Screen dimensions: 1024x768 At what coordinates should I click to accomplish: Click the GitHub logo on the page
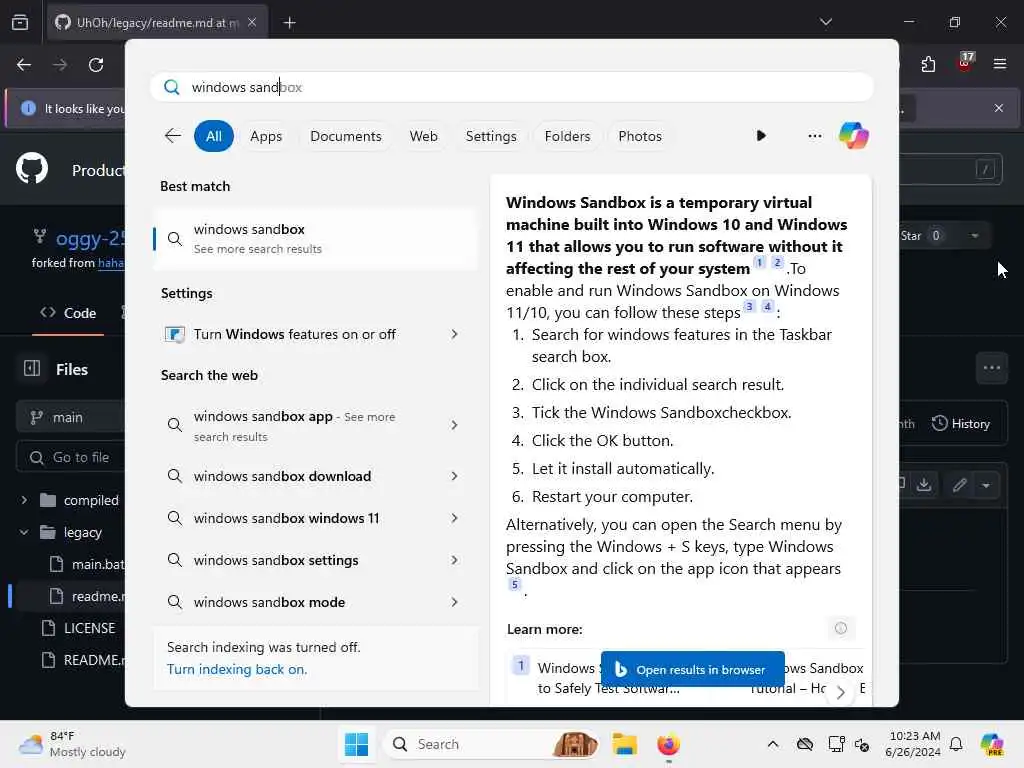[32, 168]
